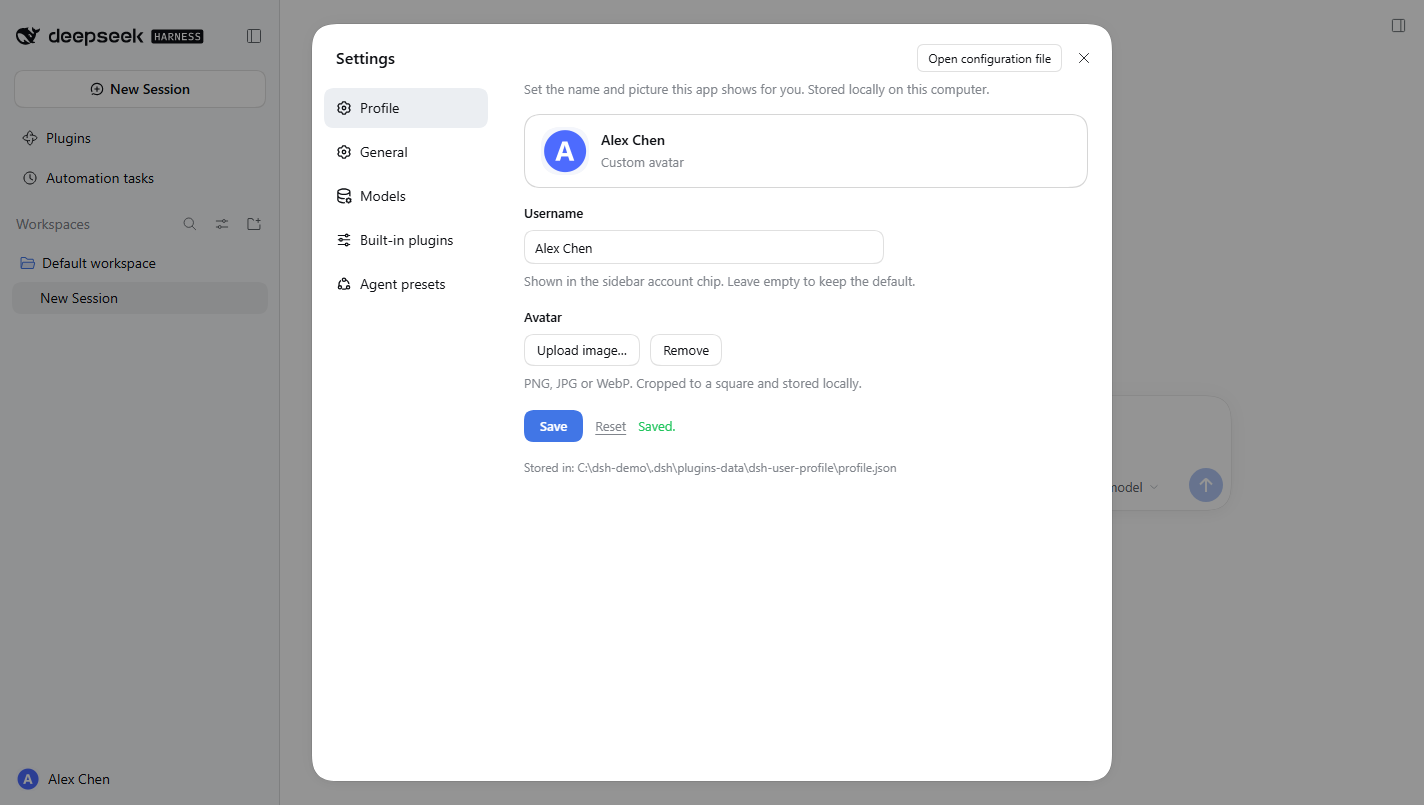This screenshot has height=805, width=1424.
Task: Click the Saved. status text
Action: (657, 426)
